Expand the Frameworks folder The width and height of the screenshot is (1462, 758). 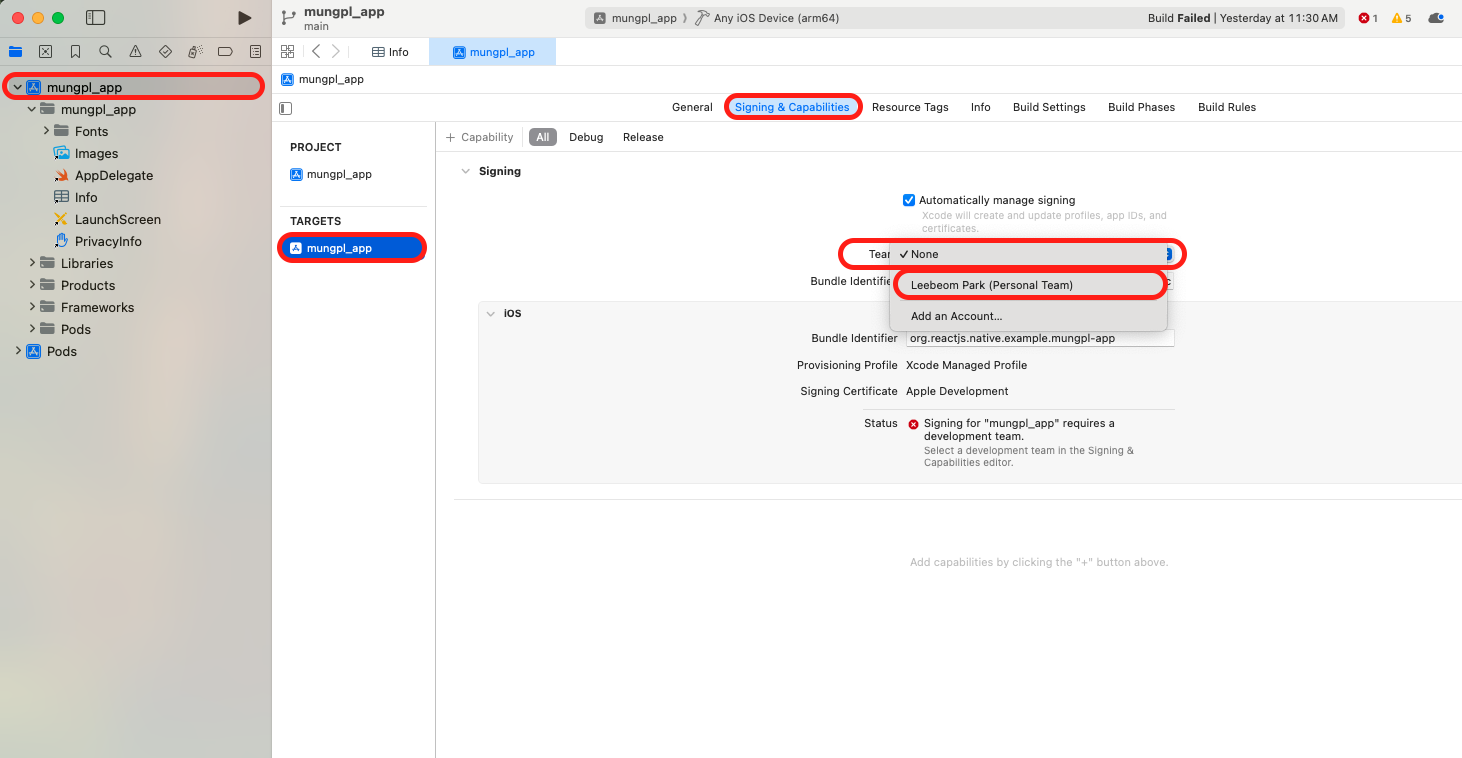(x=32, y=307)
